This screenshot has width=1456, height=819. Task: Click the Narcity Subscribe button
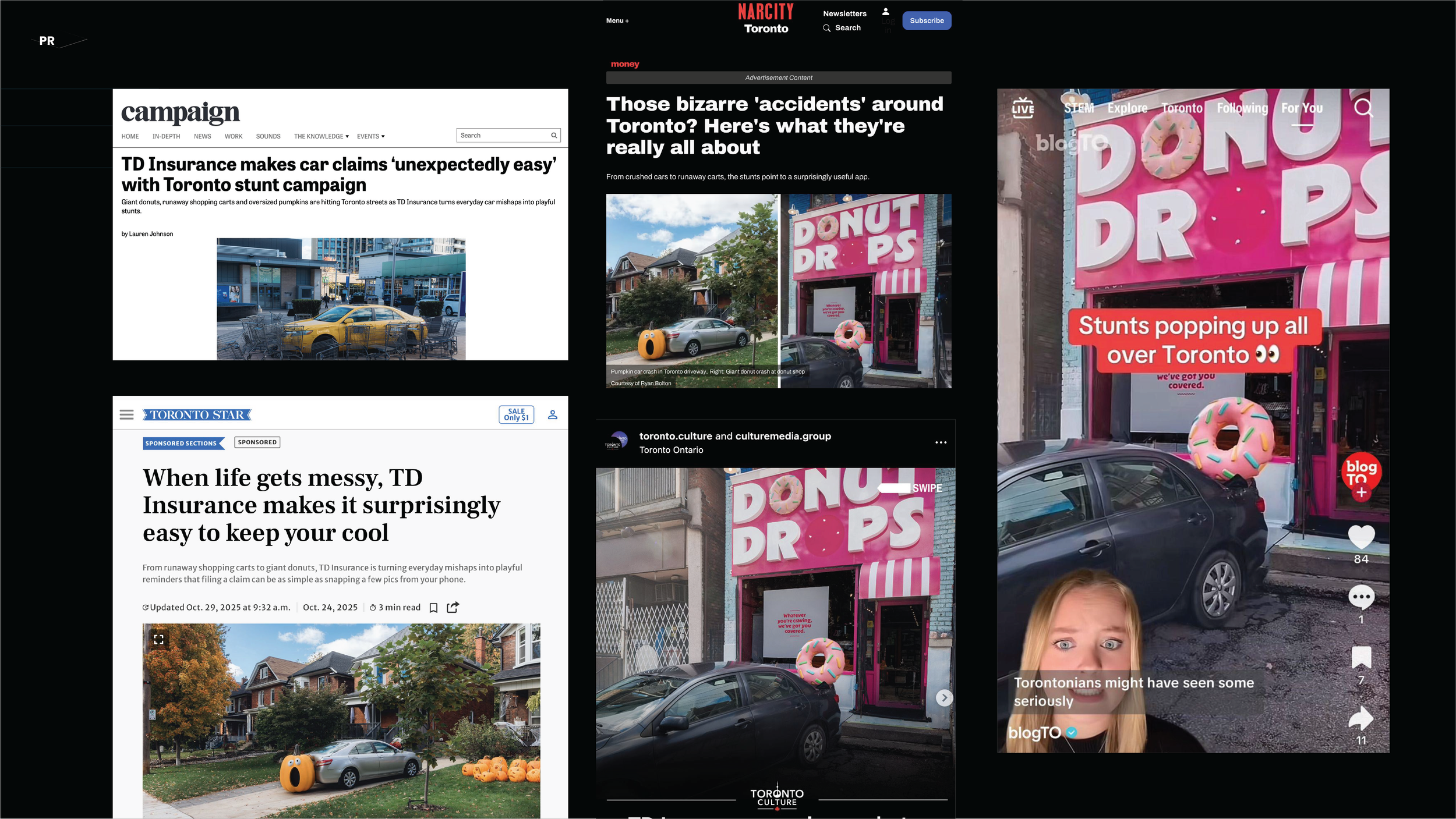click(927, 20)
